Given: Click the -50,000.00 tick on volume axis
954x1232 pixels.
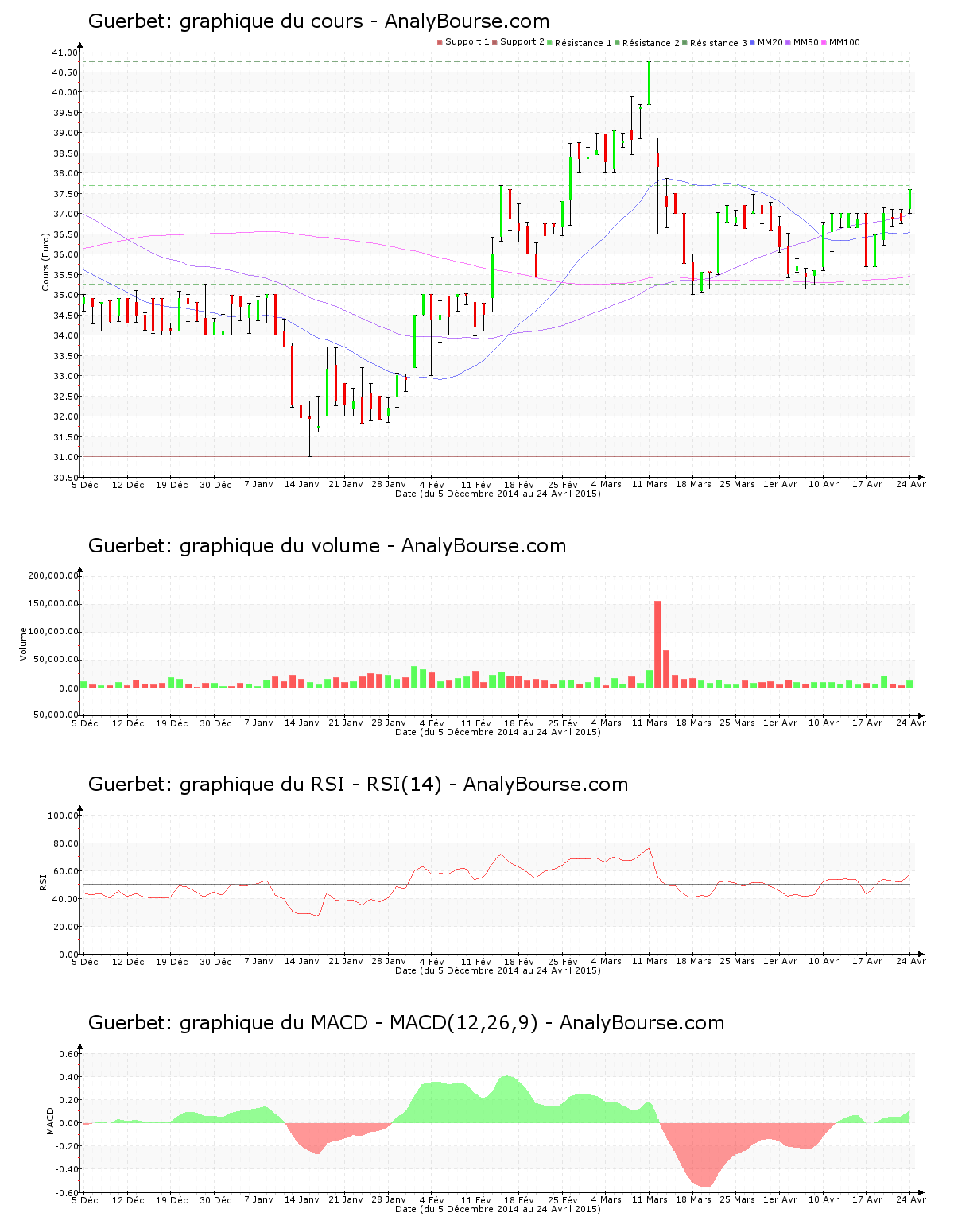Looking at the screenshot, I should 53,715.
